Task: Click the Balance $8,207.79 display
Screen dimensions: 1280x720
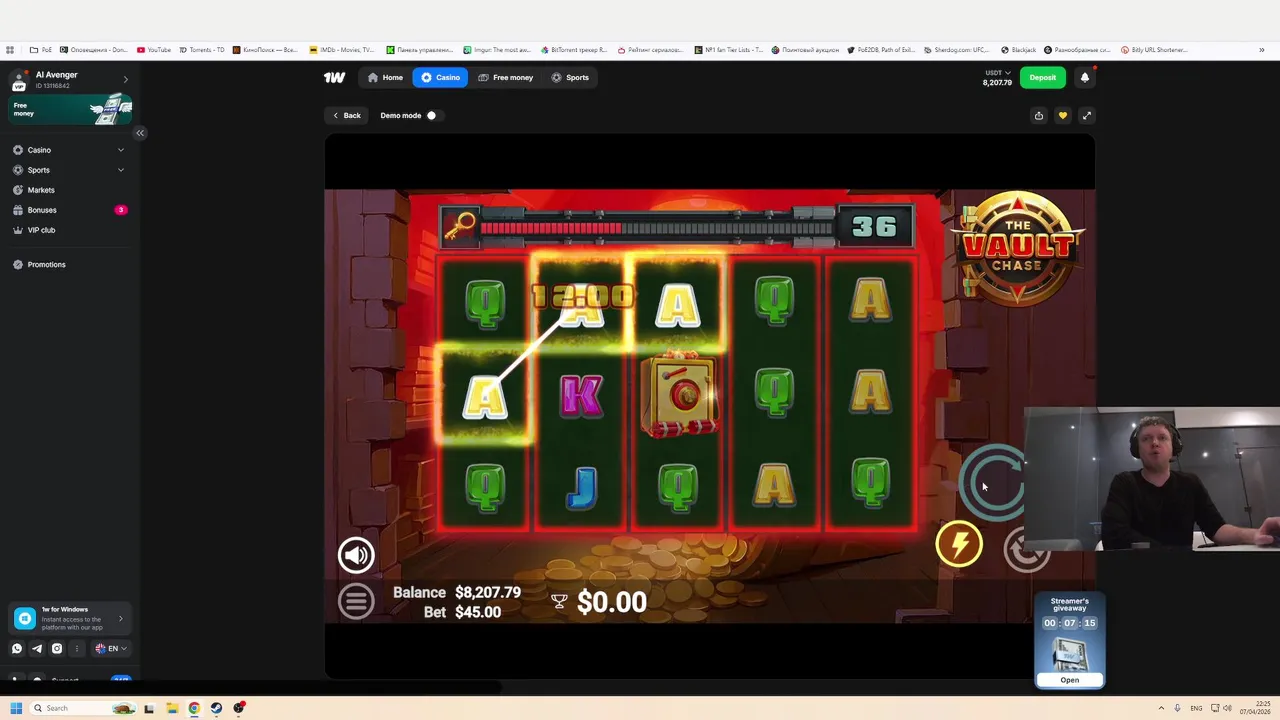Action: (x=457, y=592)
